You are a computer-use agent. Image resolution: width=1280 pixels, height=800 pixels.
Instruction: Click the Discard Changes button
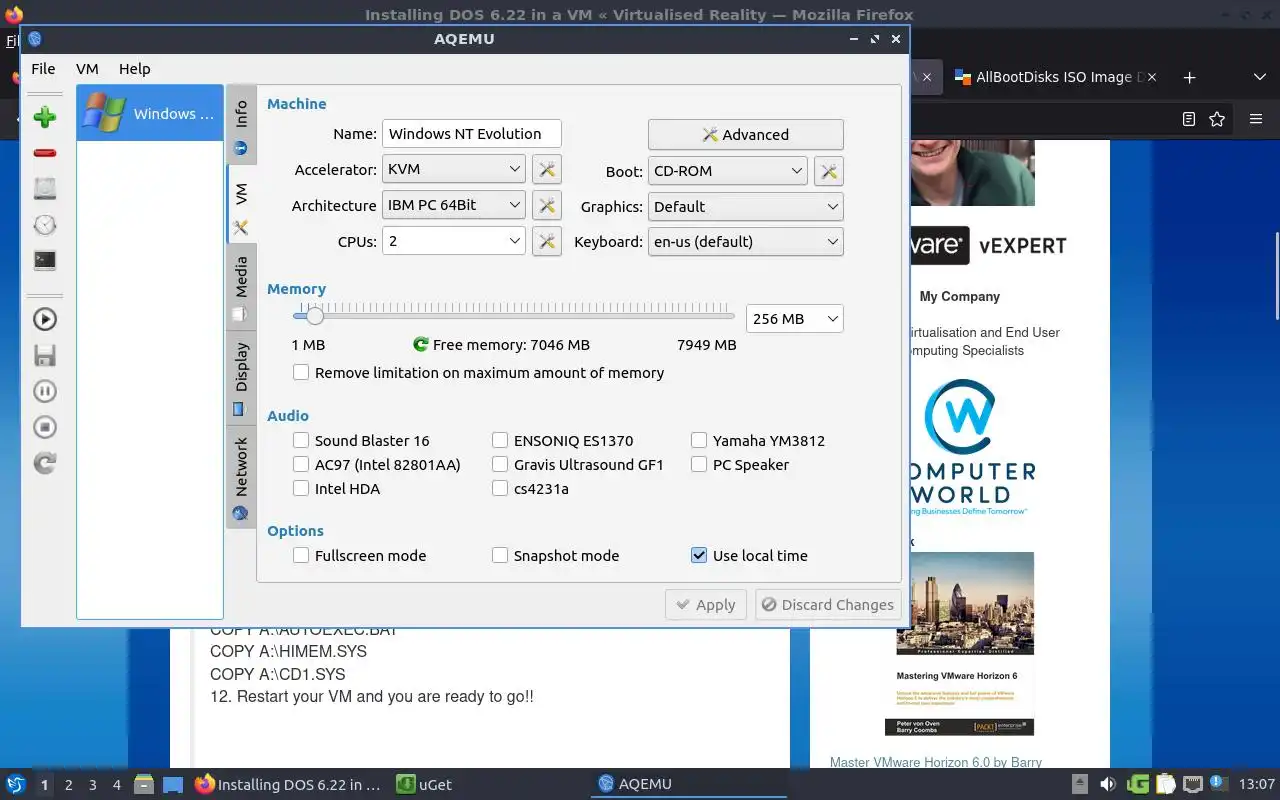[828, 605]
